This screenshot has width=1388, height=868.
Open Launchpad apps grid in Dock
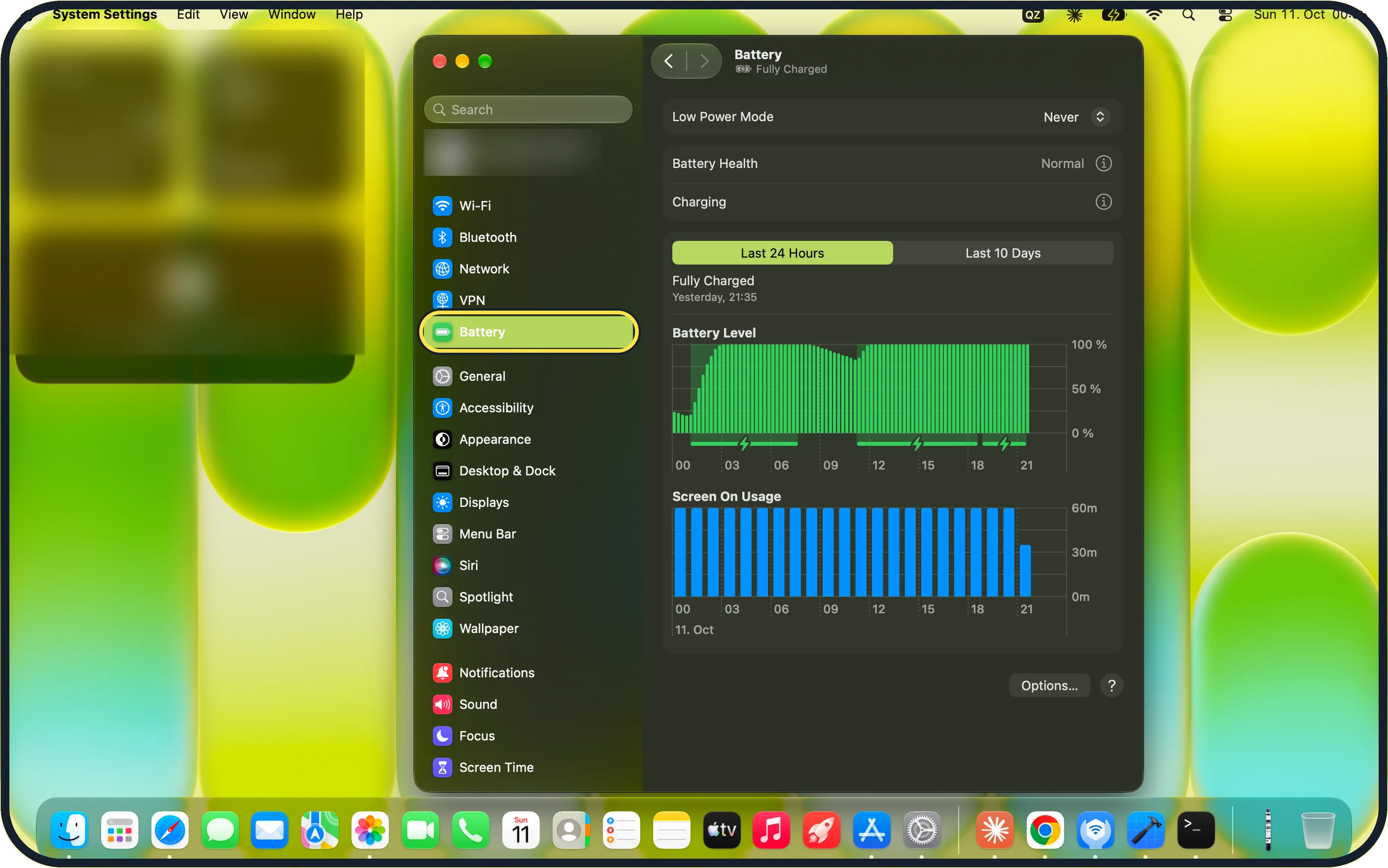pyautogui.click(x=119, y=830)
